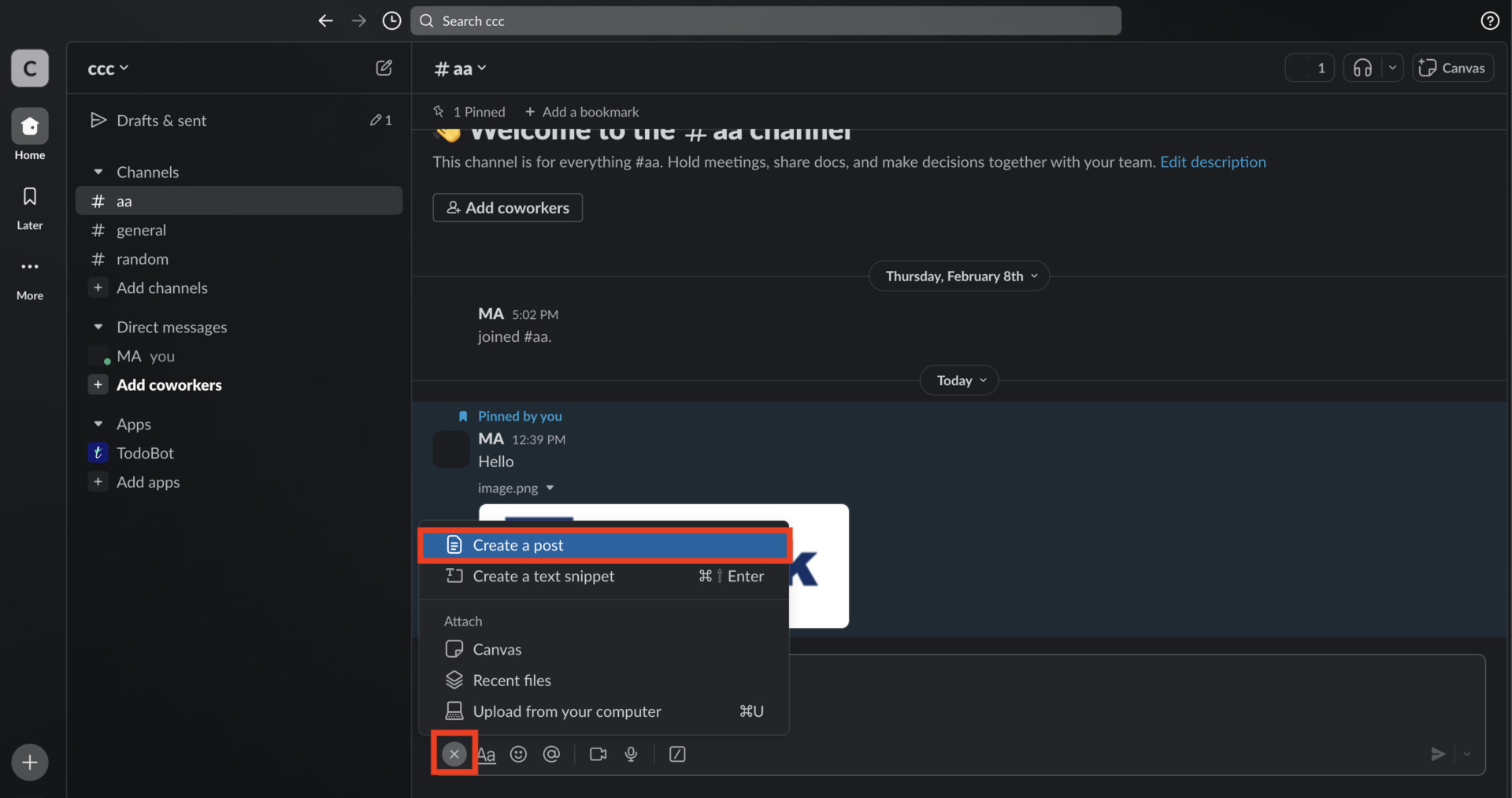The width and height of the screenshot is (1512, 798).
Task: Click the record audio clip microphone icon
Action: coord(631,754)
